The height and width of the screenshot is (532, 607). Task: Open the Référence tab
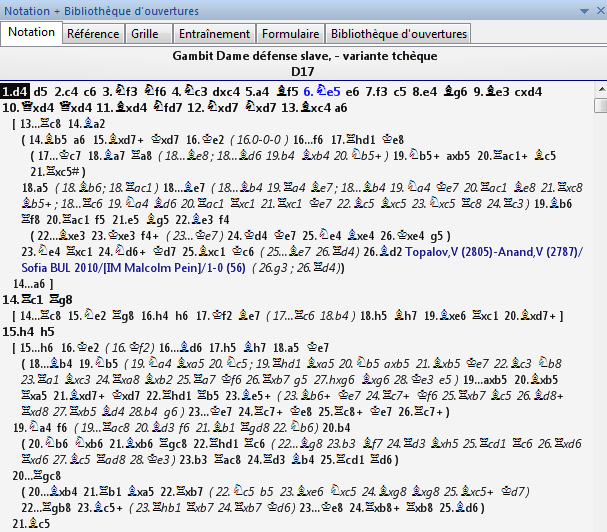pyautogui.click(x=93, y=34)
